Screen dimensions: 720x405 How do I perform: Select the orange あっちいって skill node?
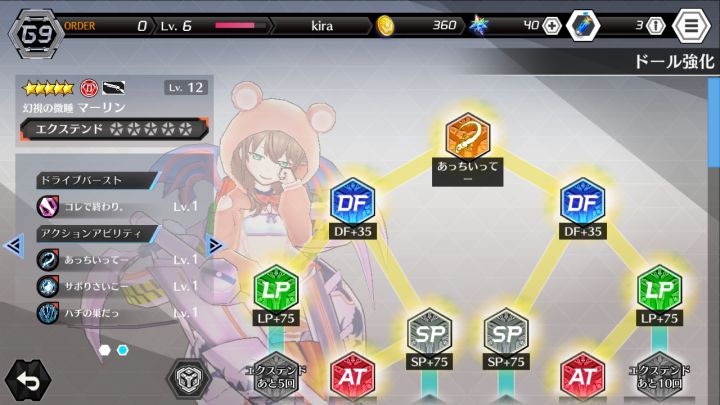pos(467,136)
